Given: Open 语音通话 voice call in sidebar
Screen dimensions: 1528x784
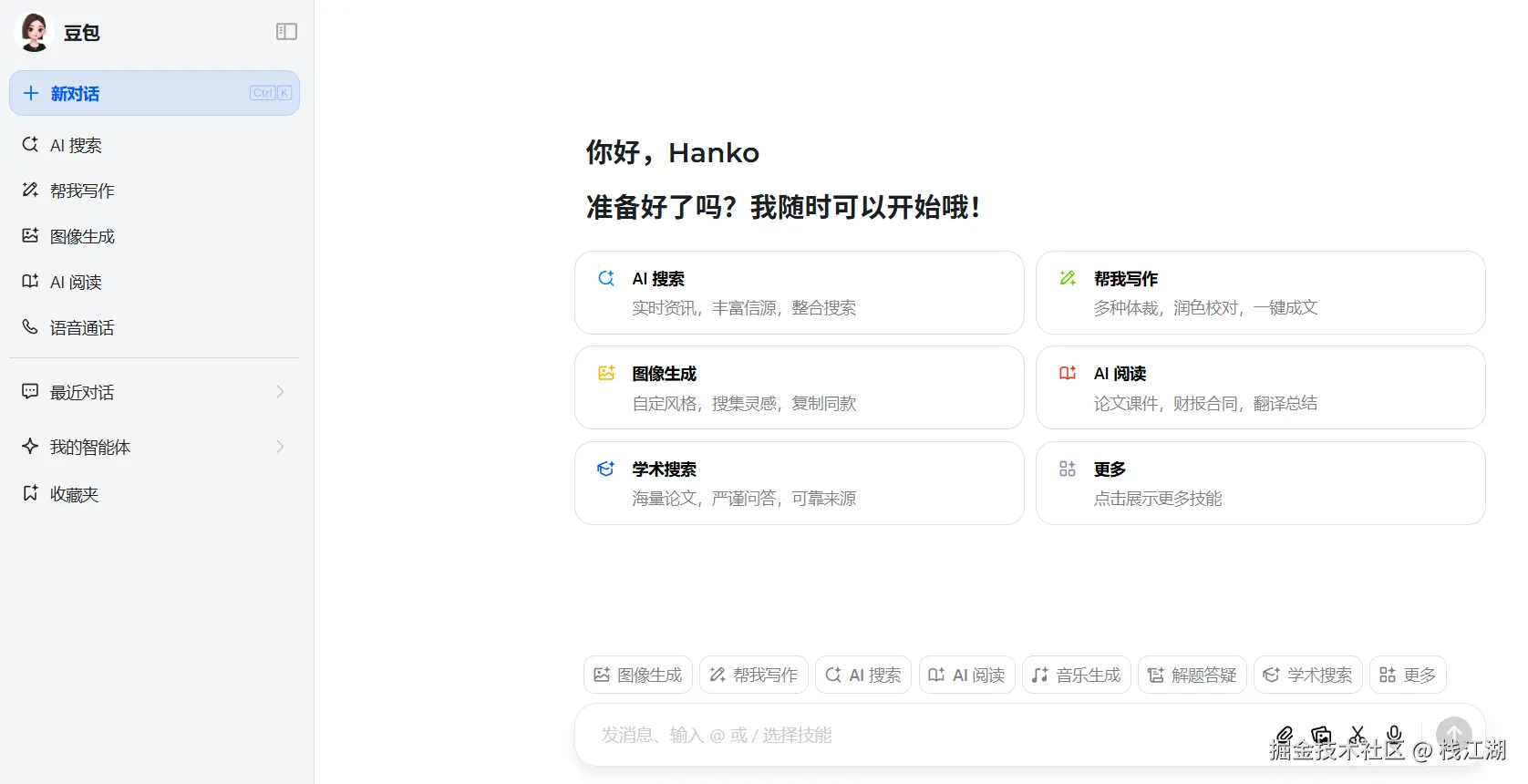Looking at the screenshot, I should point(154,327).
